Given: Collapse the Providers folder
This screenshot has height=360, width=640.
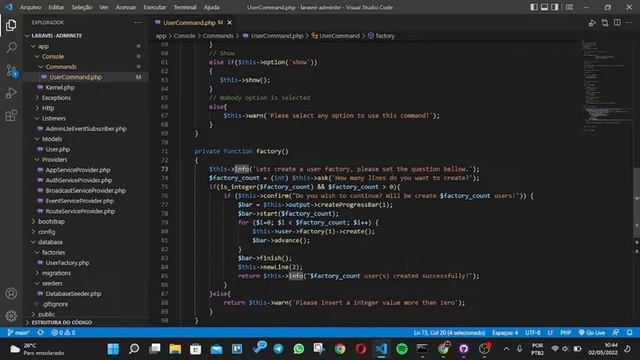Looking at the screenshot, I should click(x=86, y=160).
